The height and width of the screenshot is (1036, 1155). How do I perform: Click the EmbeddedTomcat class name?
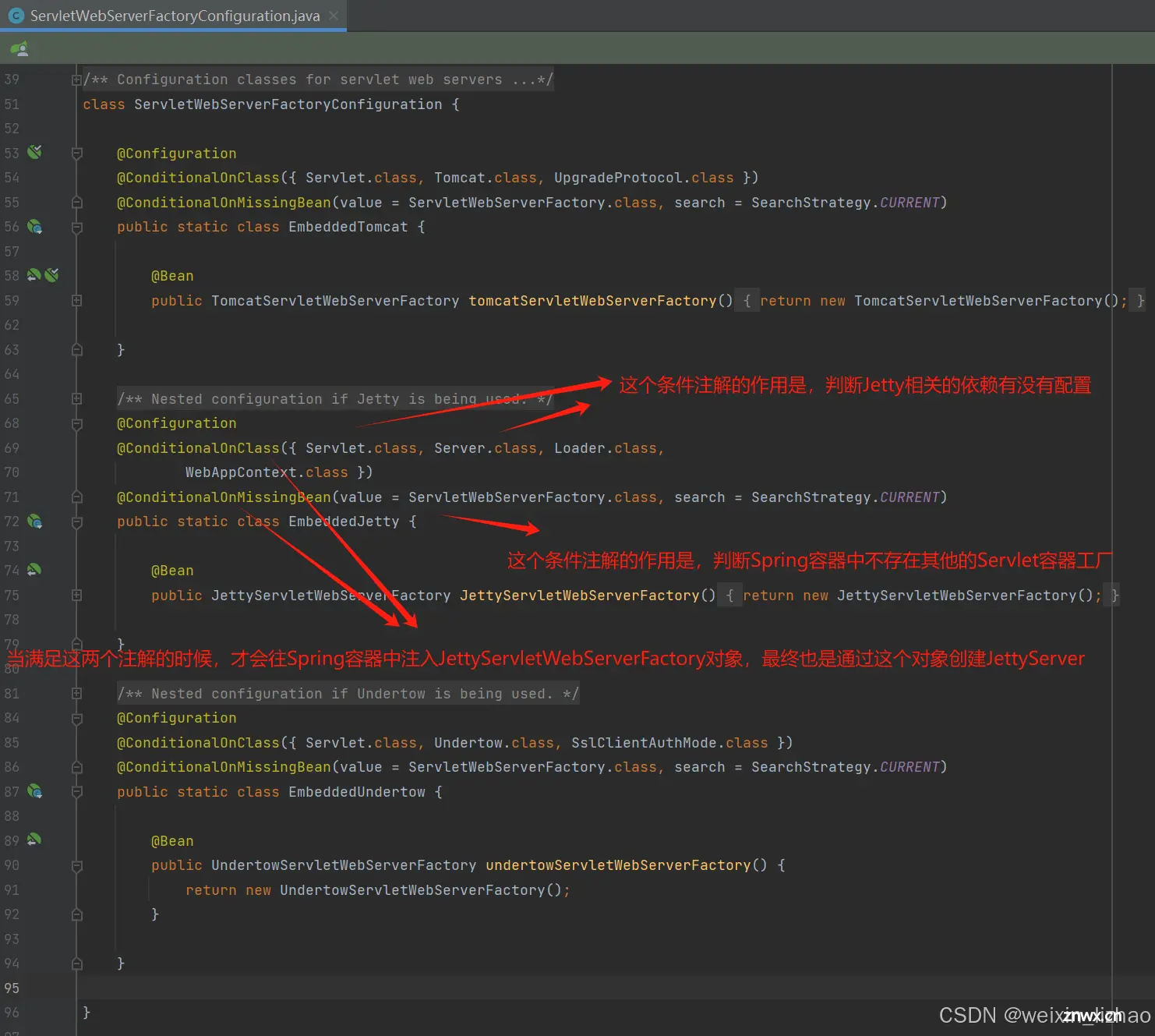tap(348, 227)
